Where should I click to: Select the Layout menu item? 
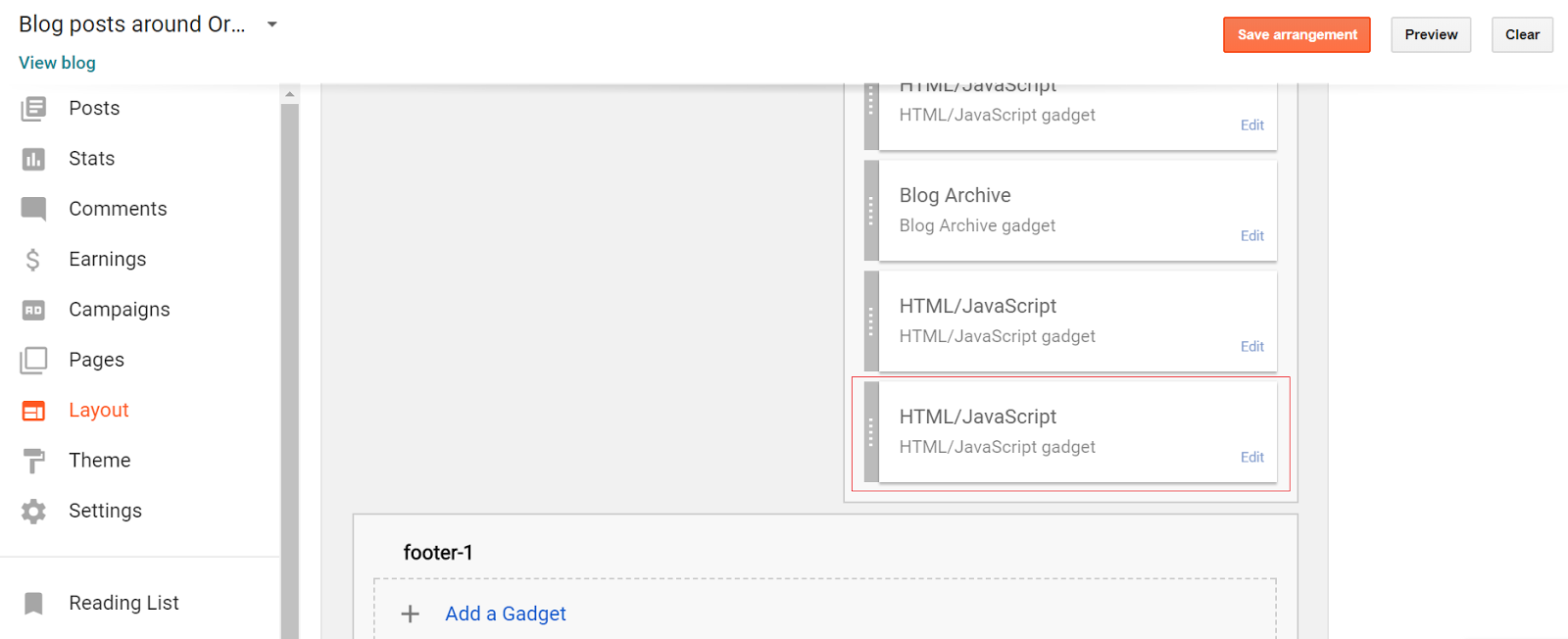point(98,410)
